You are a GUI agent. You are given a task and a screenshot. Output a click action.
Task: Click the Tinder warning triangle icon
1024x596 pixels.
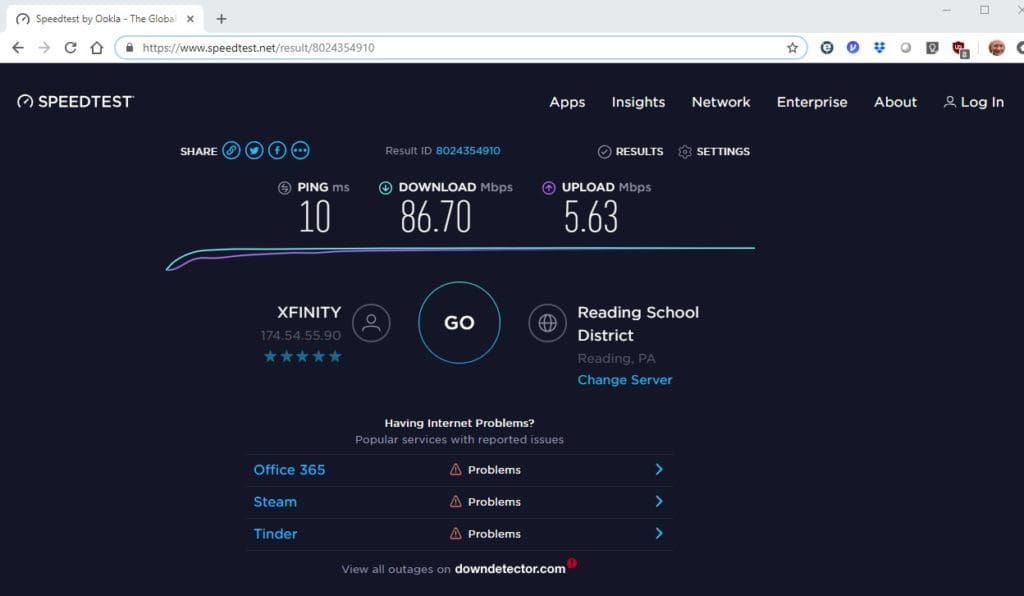coord(455,533)
